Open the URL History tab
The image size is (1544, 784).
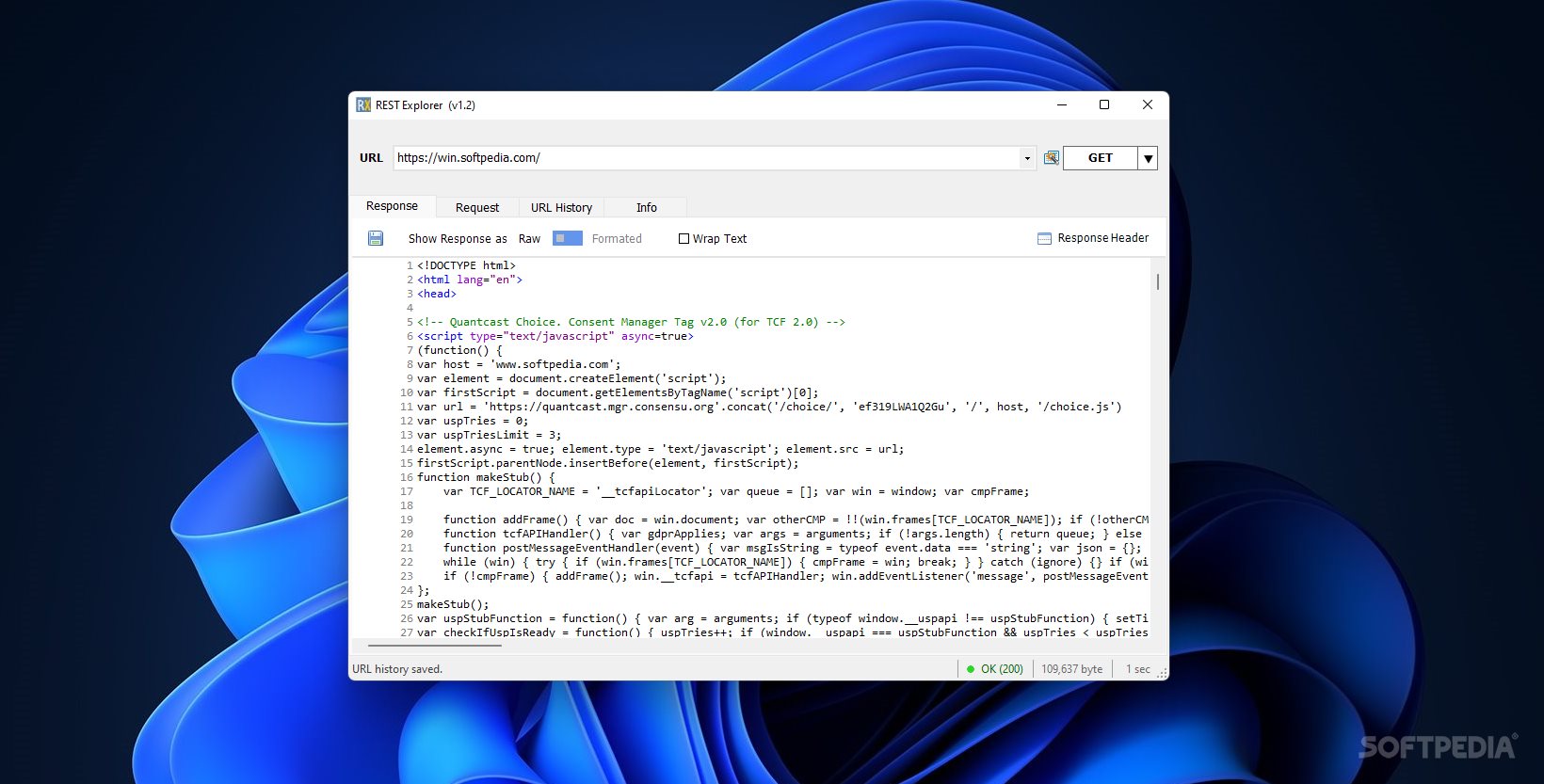562,208
